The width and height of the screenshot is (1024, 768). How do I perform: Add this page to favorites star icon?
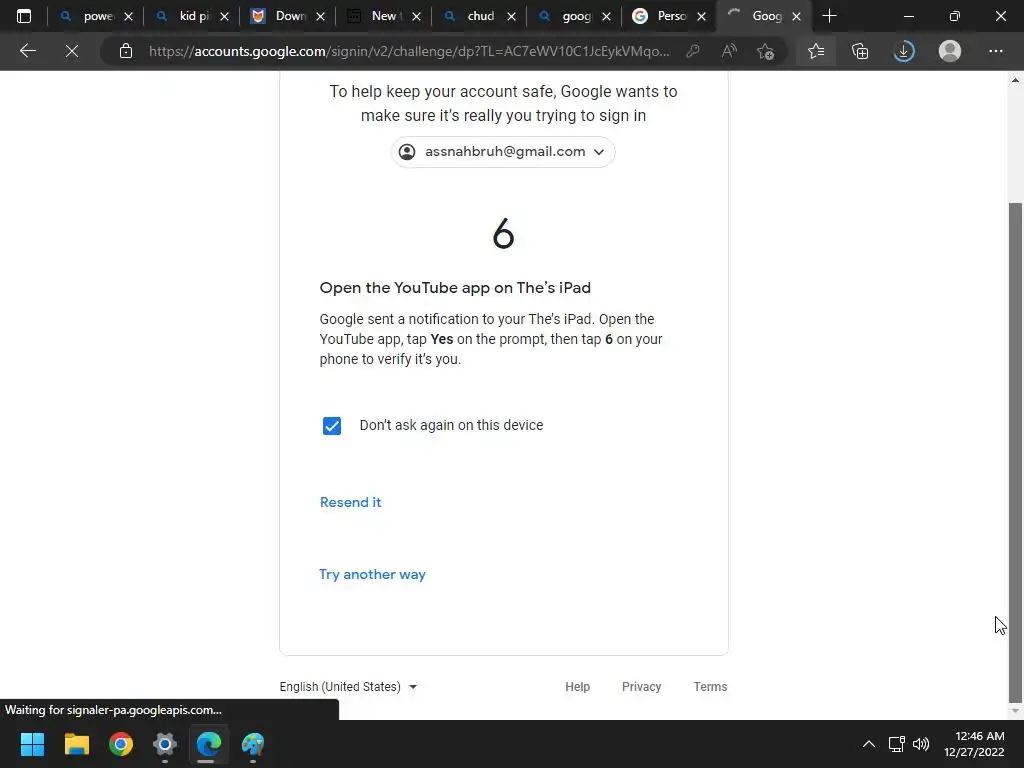(765, 51)
